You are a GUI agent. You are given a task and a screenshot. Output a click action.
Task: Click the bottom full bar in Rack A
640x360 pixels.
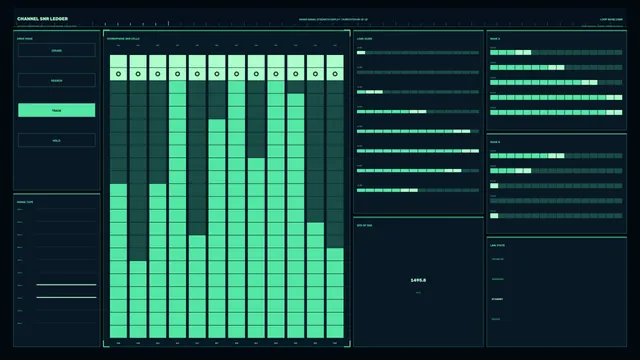[556, 112]
